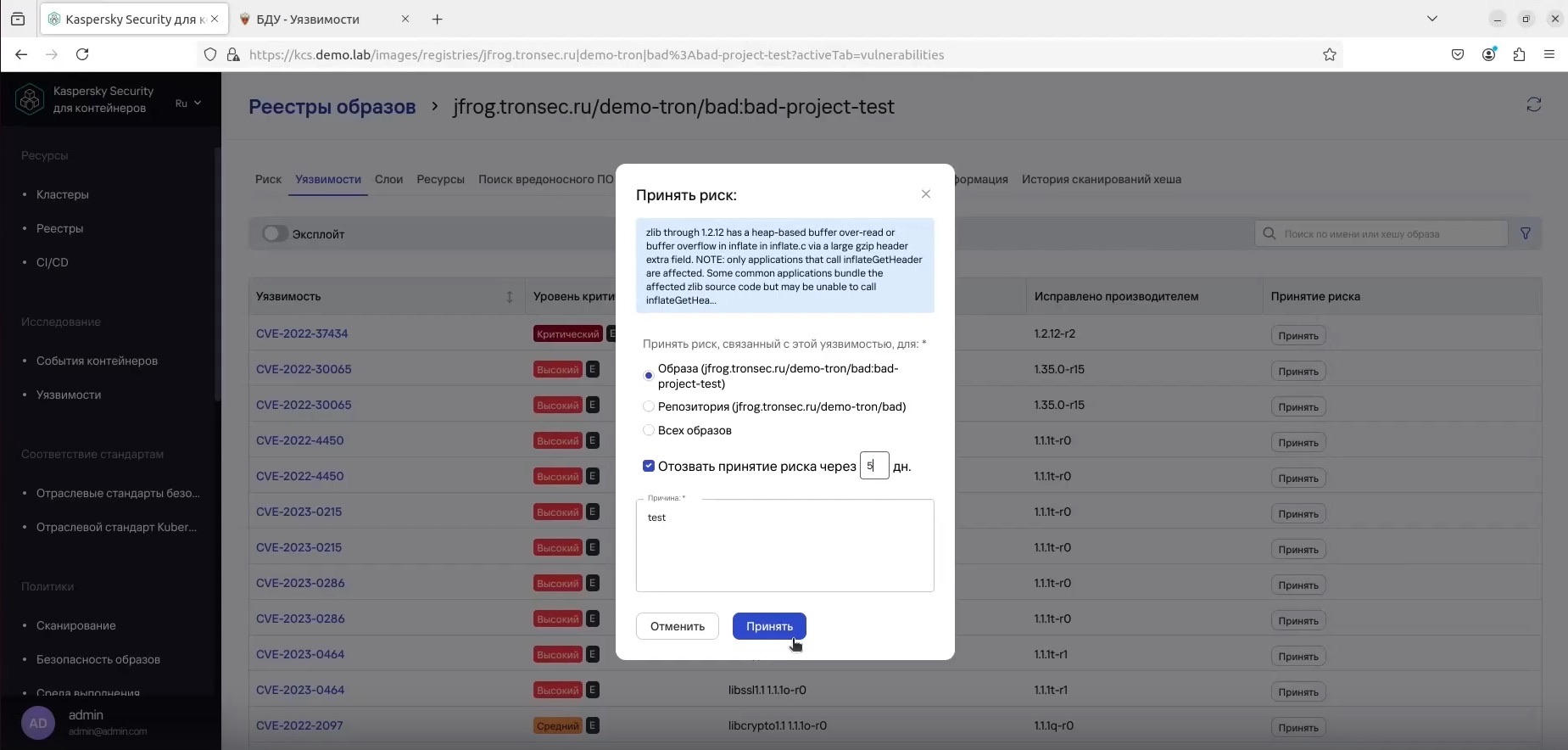Click the search magnifier icon in image search

coord(1269,233)
